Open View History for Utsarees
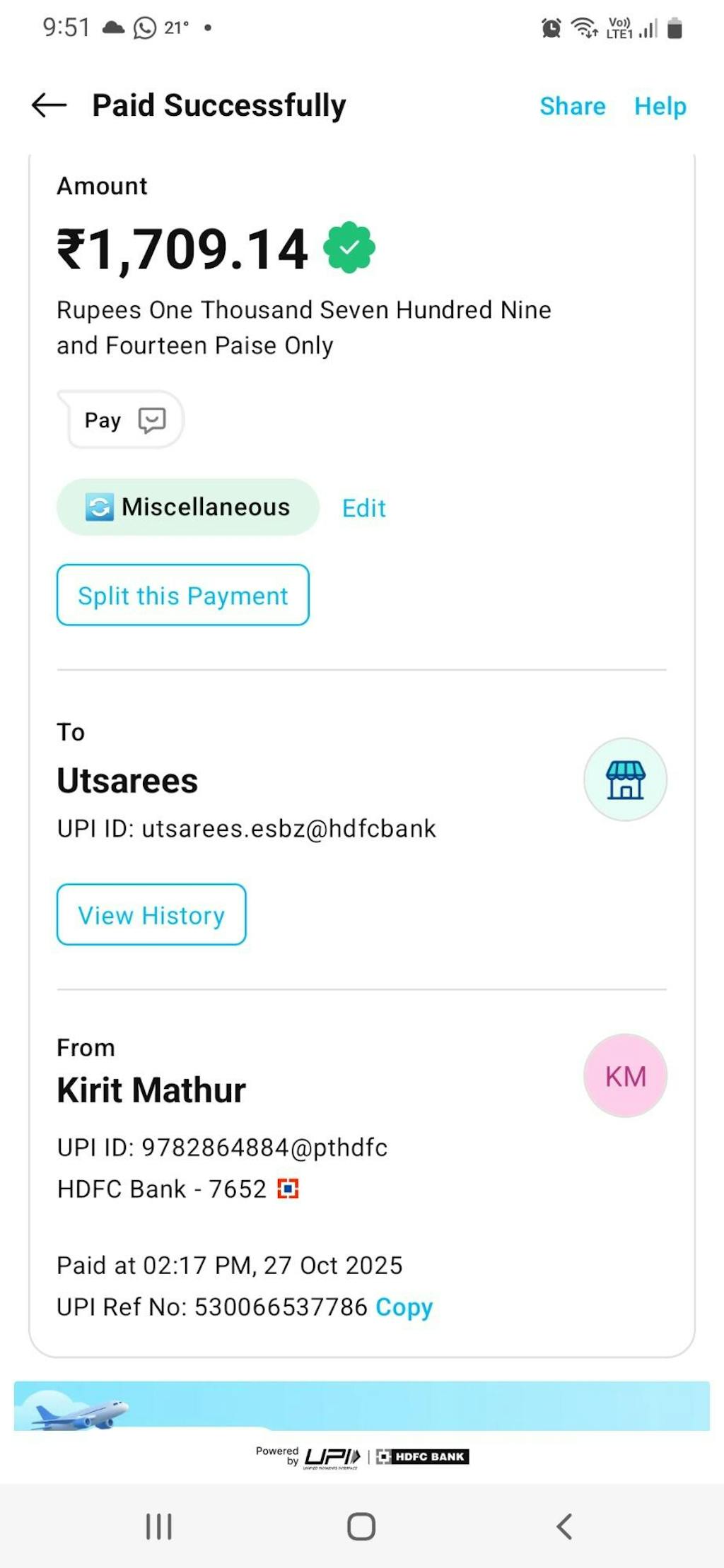Image resolution: width=724 pixels, height=1568 pixels. [151, 914]
